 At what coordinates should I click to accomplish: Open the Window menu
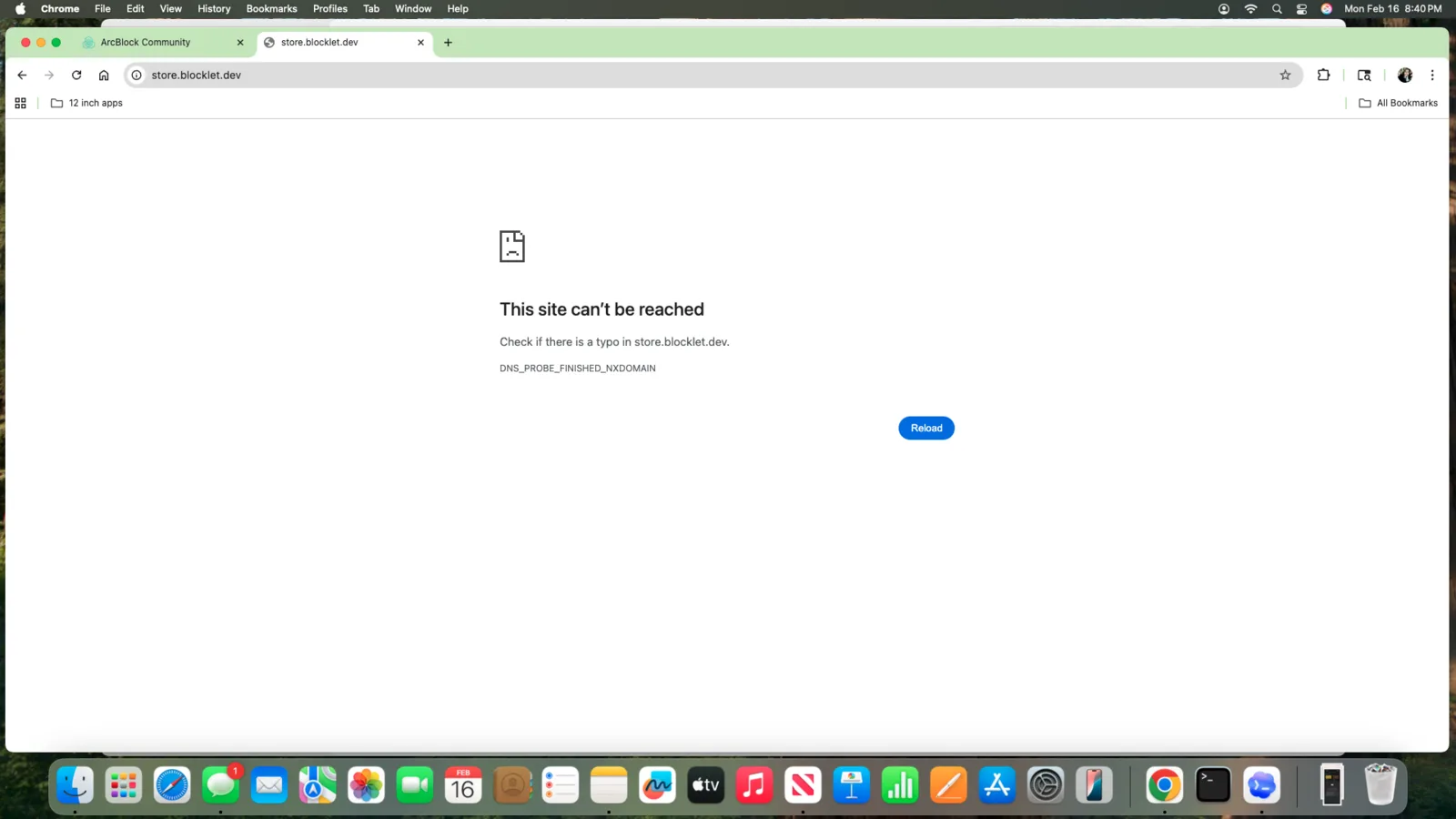point(413,9)
